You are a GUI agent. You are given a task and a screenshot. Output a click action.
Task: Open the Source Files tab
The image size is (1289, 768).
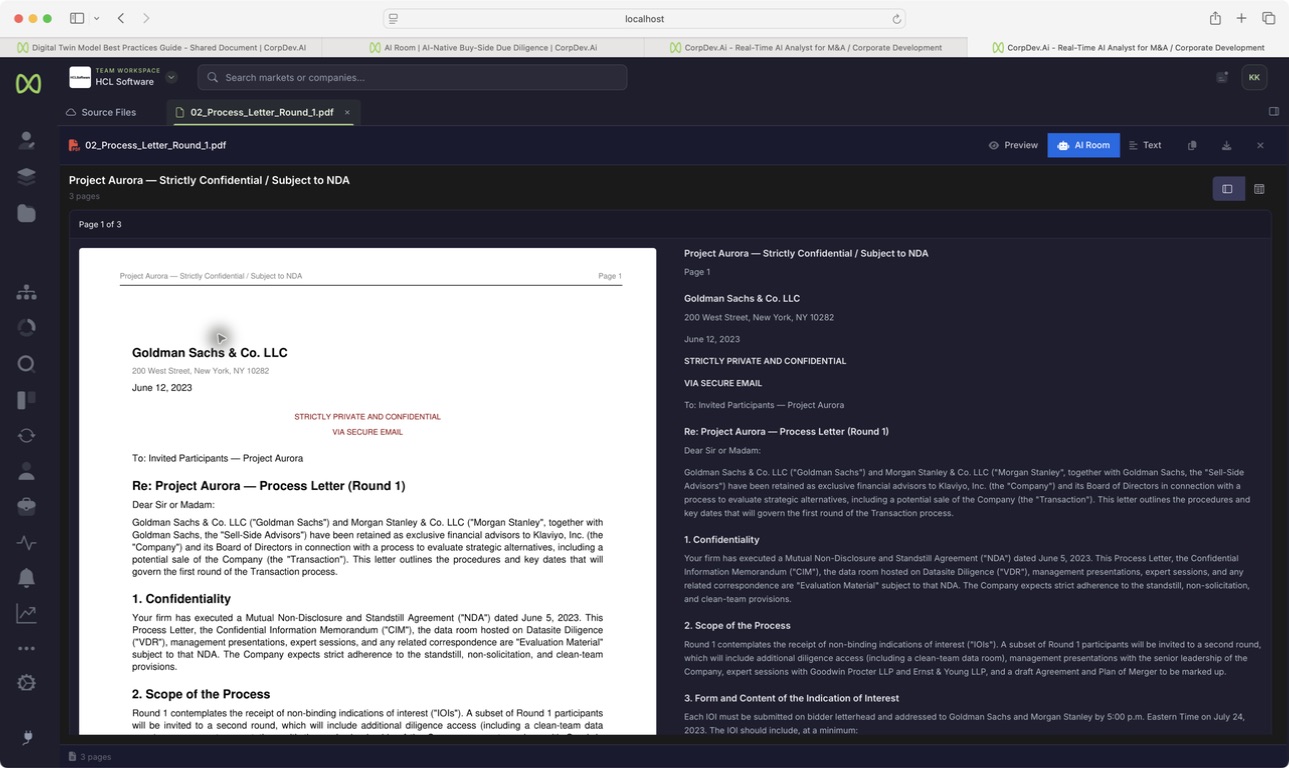point(101,112)
